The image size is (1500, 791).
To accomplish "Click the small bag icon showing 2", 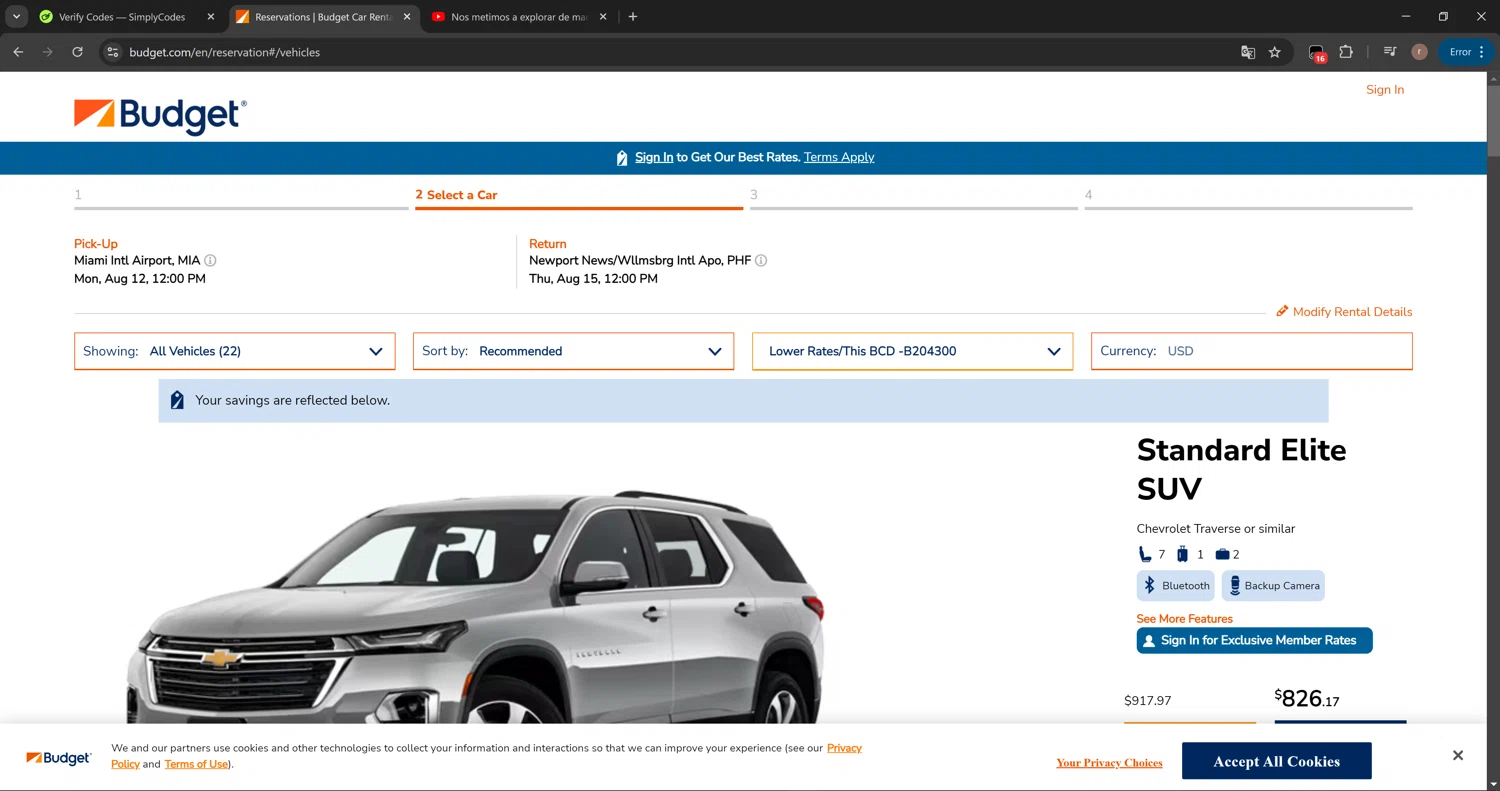I will (x=1221, y=554).
